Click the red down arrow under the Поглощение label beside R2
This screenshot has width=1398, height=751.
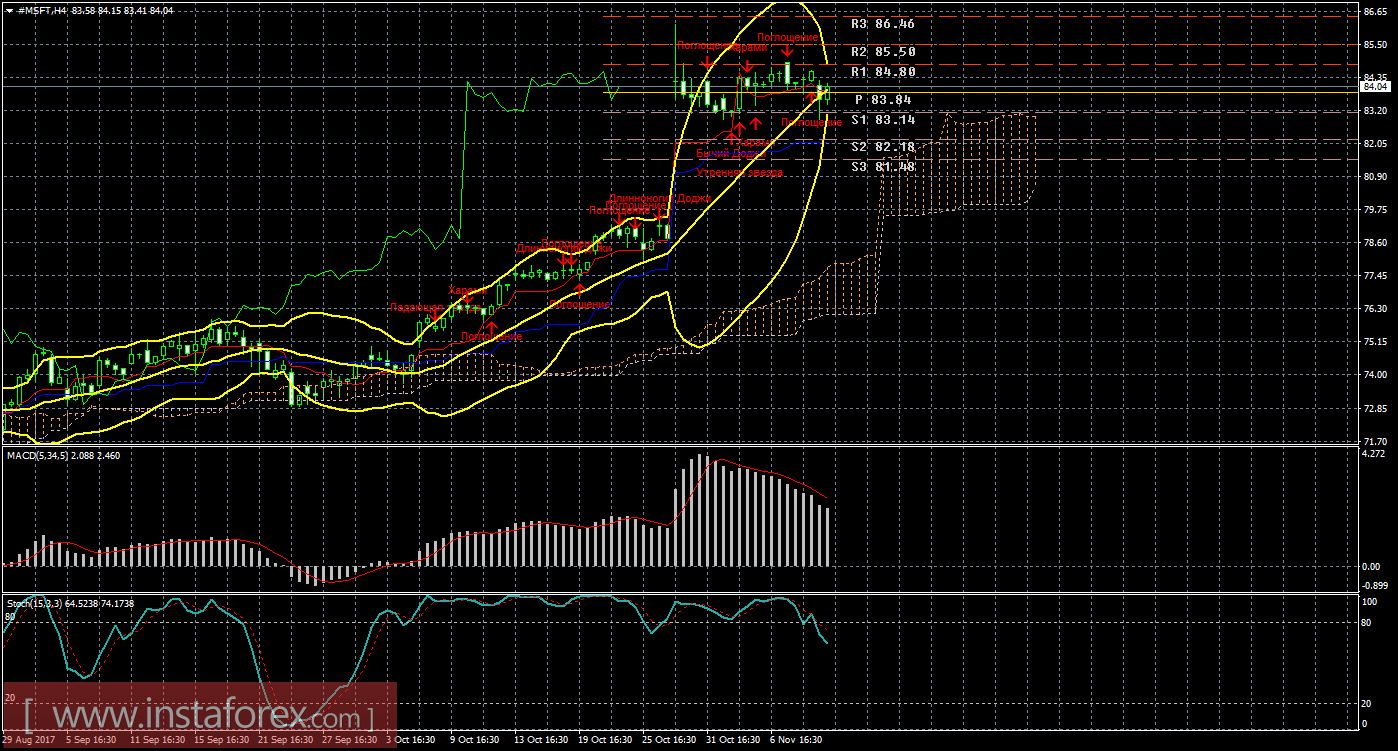[787, 50]
